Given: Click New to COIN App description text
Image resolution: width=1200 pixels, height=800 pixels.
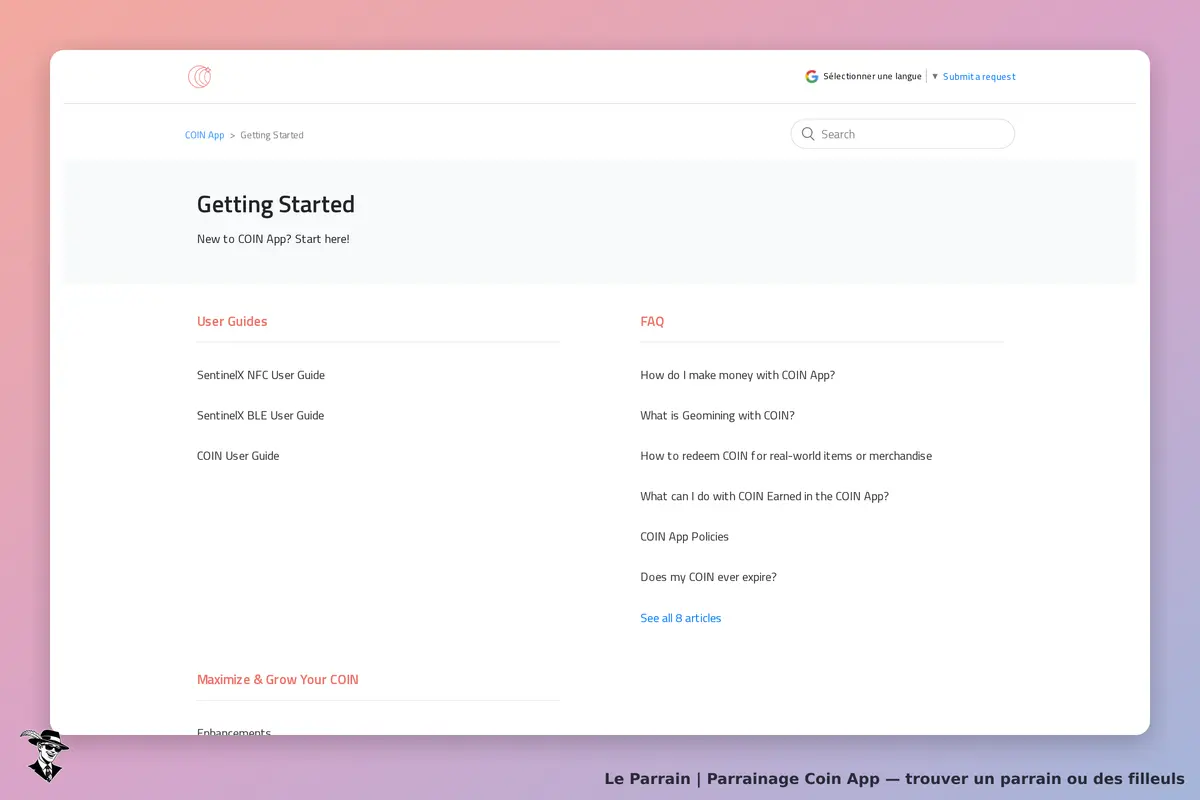Looking at the screenshot, I should pyautogui.click(x=273, y=239).
